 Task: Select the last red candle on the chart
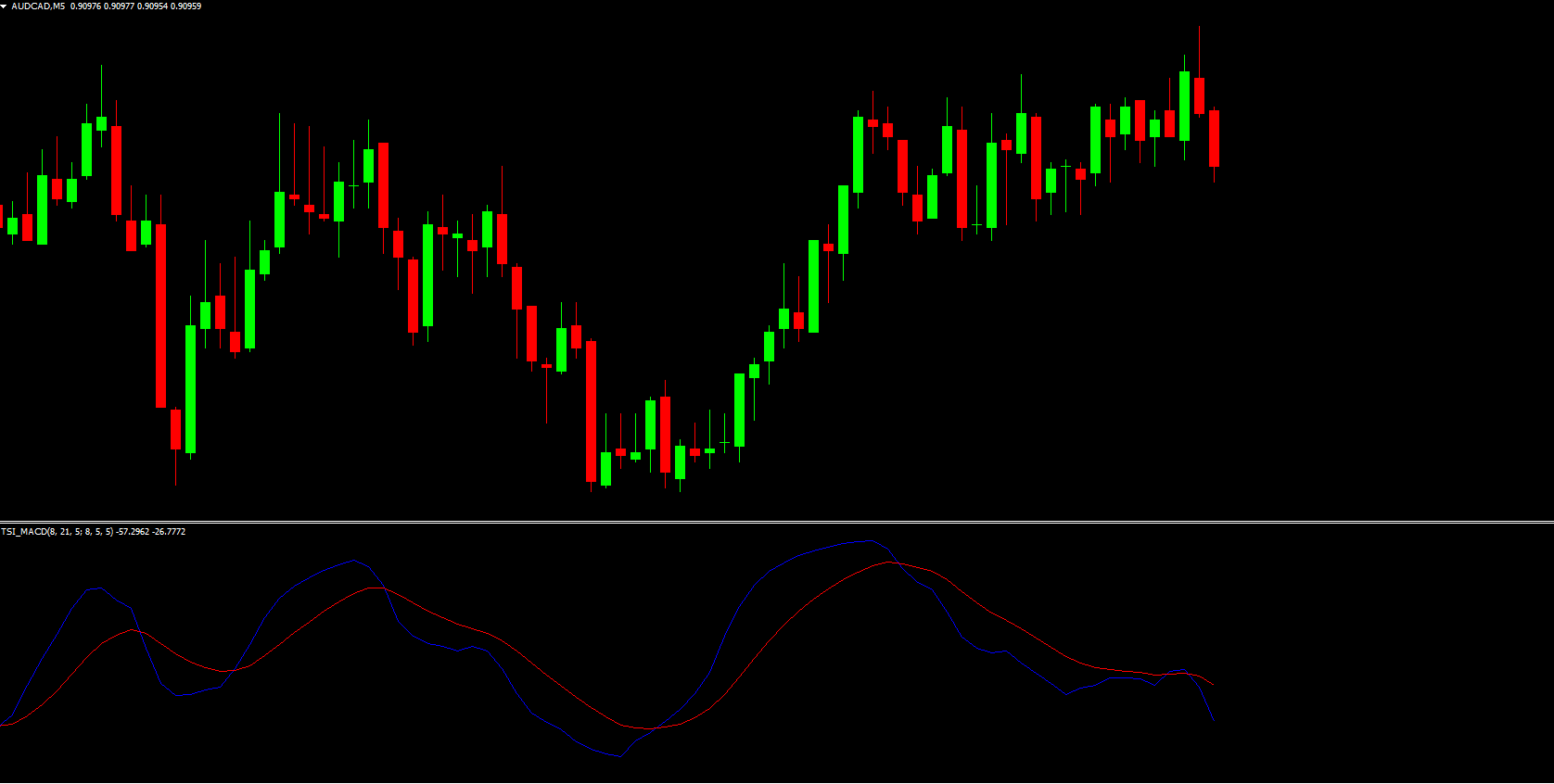(1214, 138)
